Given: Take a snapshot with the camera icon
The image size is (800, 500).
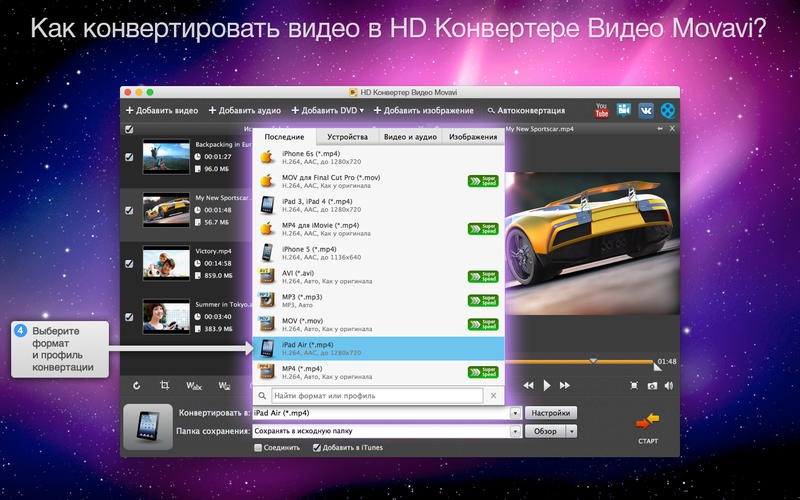Looking at the screenshot, I should 652,386.
